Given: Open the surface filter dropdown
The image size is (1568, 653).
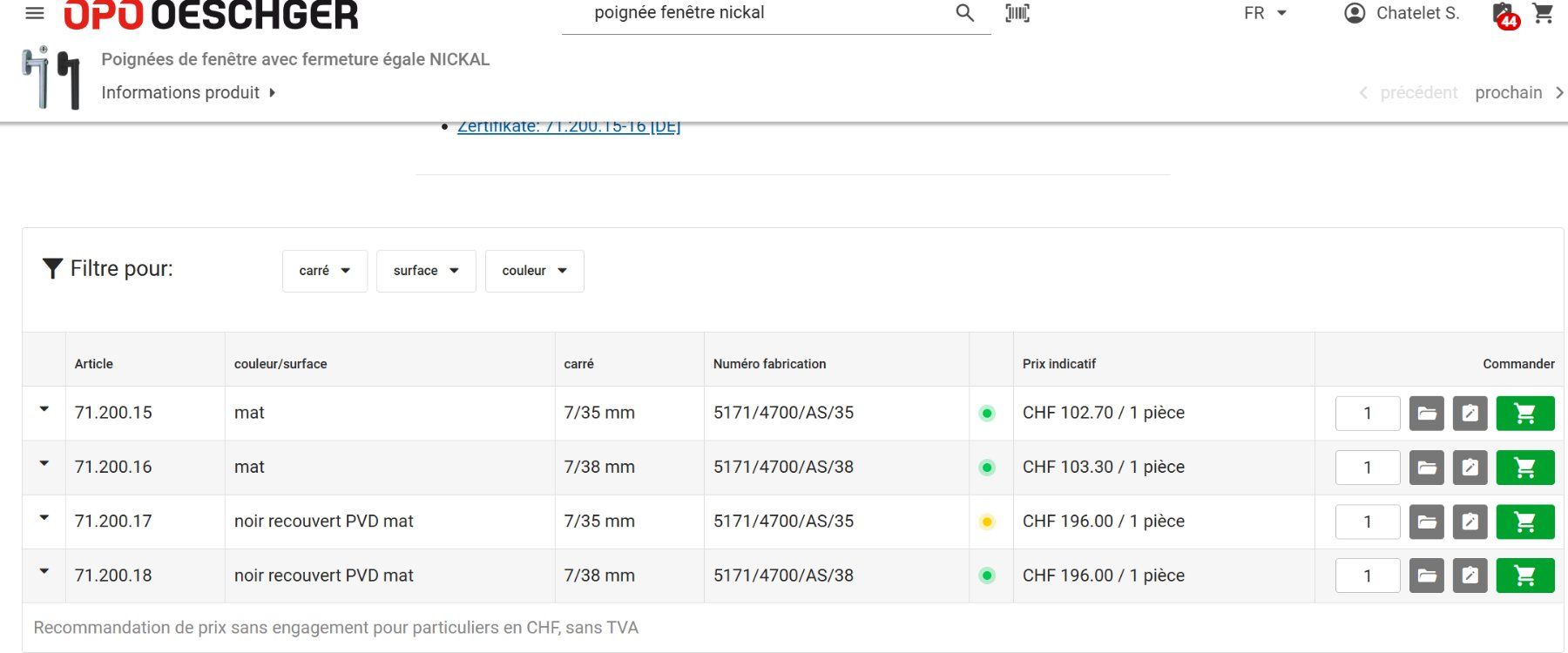Looking at the screenshot, I should (x=426, y=271).
